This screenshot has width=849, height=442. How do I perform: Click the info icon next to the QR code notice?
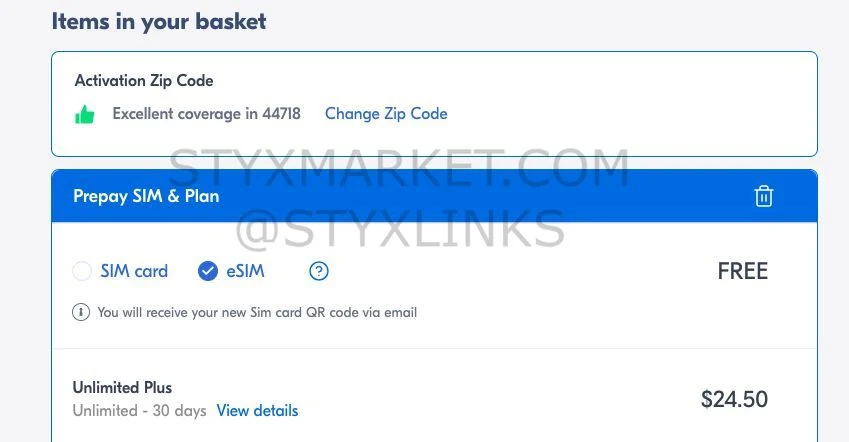(81, 312)
